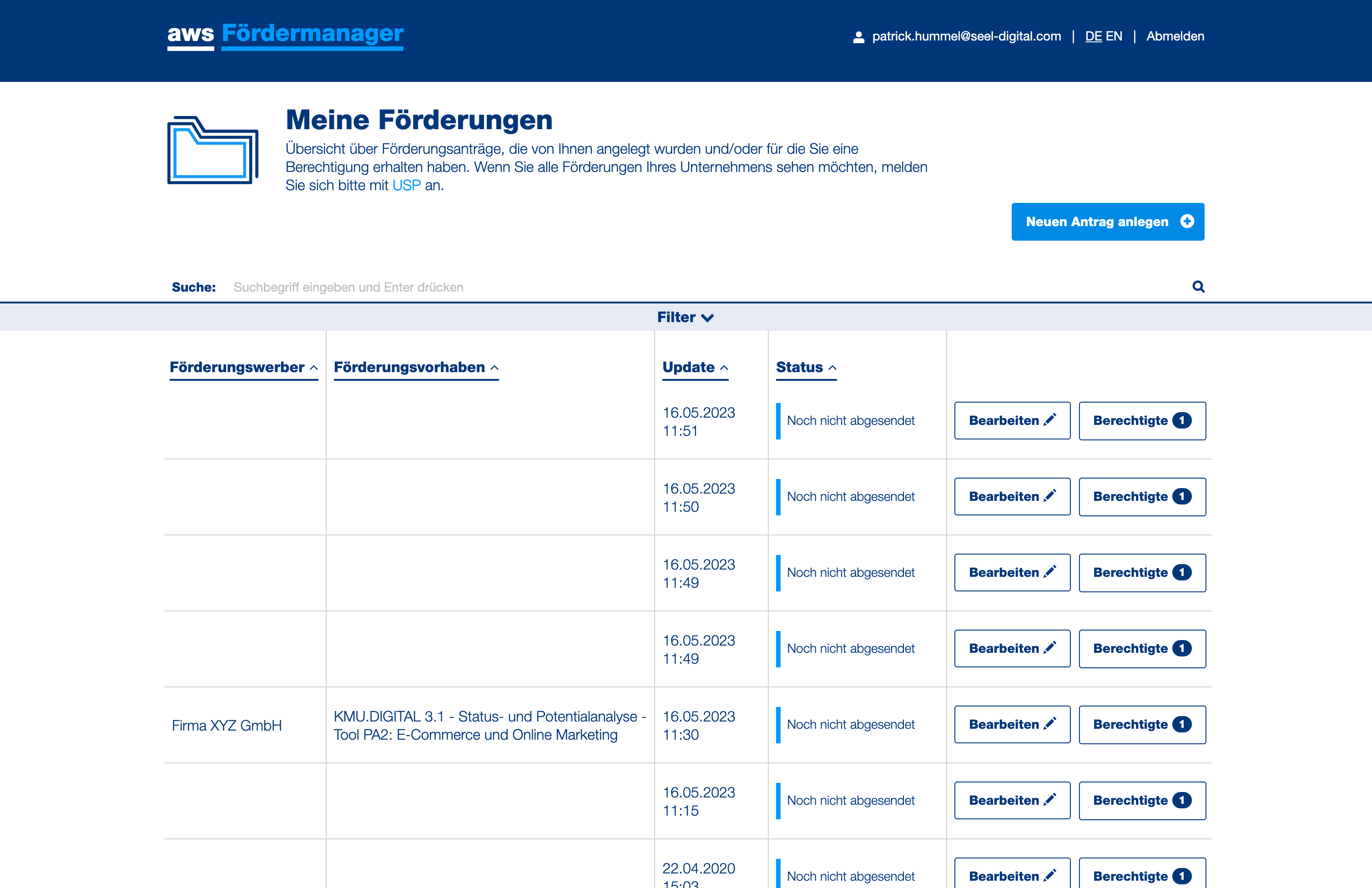Click the 16.05.2023 11:15 update date

699,802
